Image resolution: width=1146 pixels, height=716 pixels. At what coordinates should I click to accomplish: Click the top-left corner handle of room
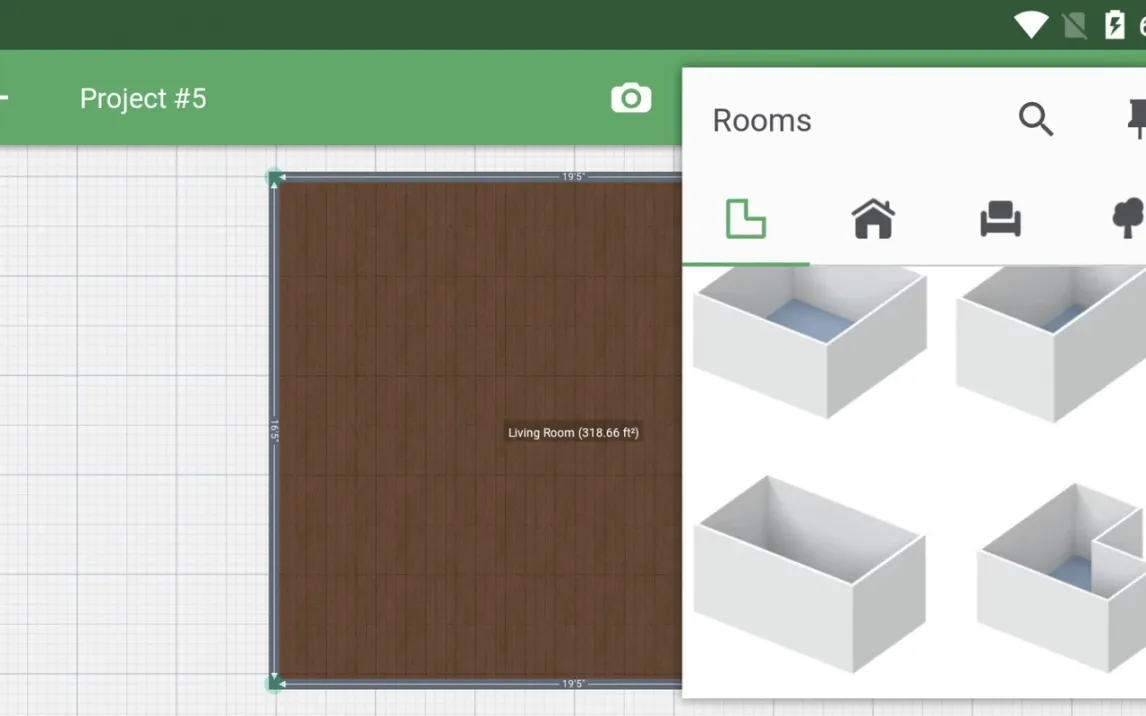tap(274, 178)
